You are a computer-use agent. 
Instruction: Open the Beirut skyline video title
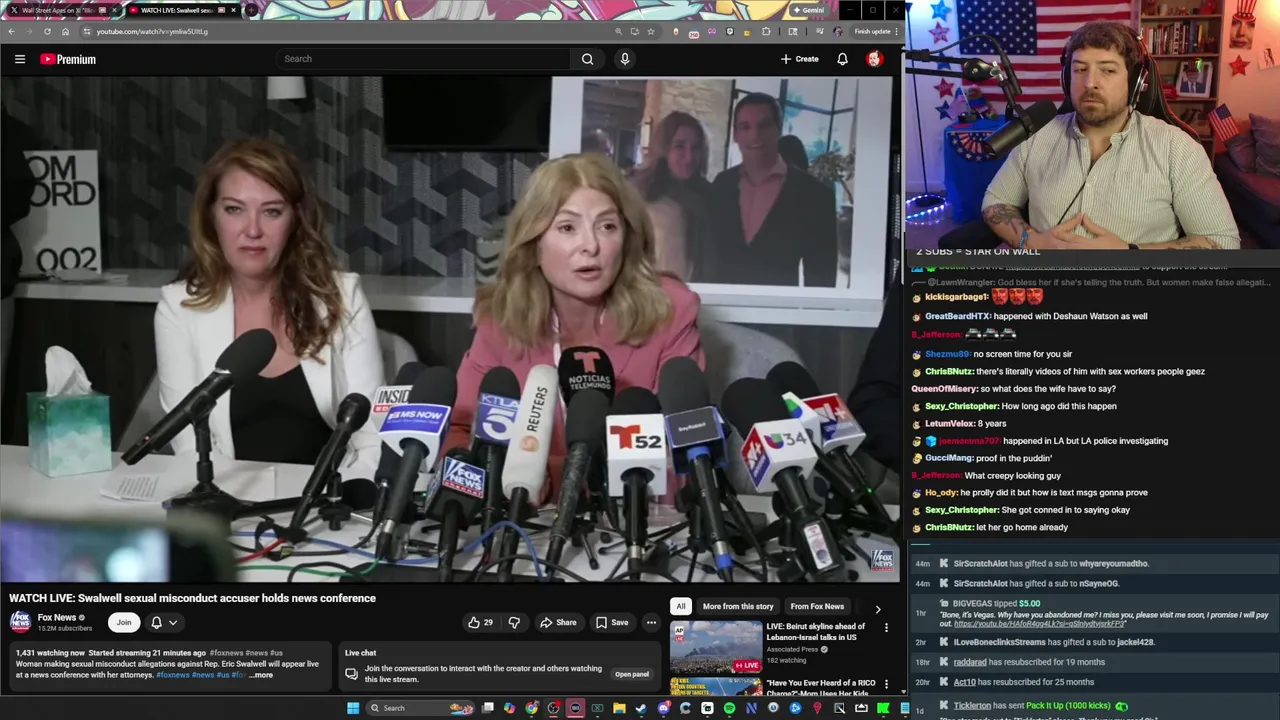(816, 632)
